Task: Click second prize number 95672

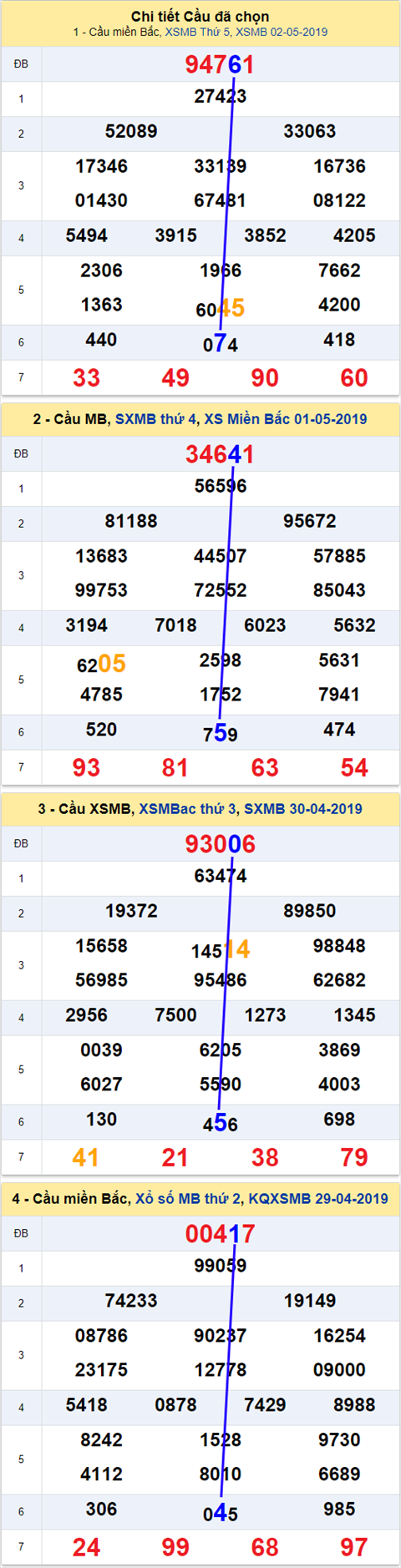Action: click(310, 521)
